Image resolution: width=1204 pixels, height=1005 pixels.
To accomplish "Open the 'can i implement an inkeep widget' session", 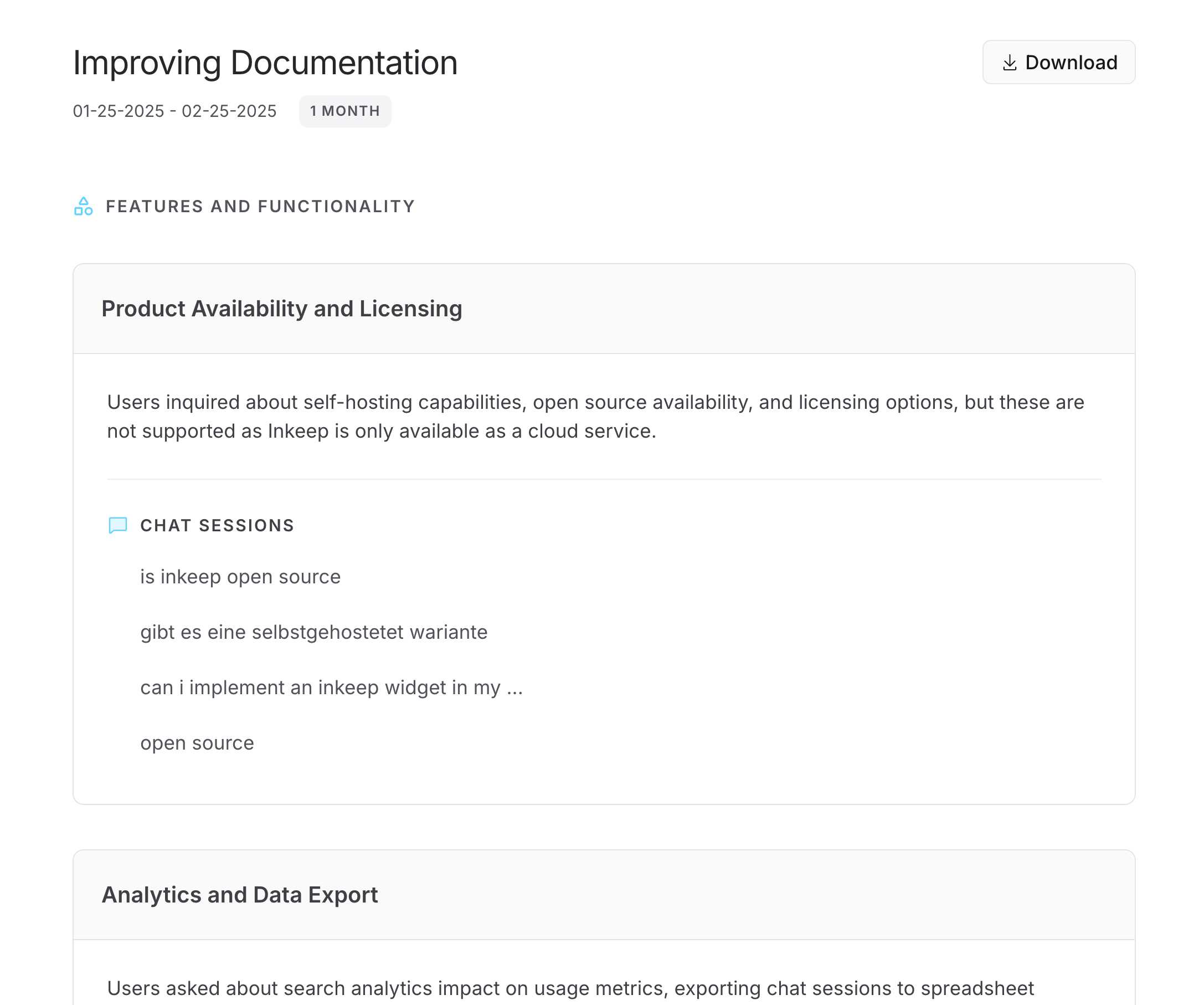I will click(331, 687).
